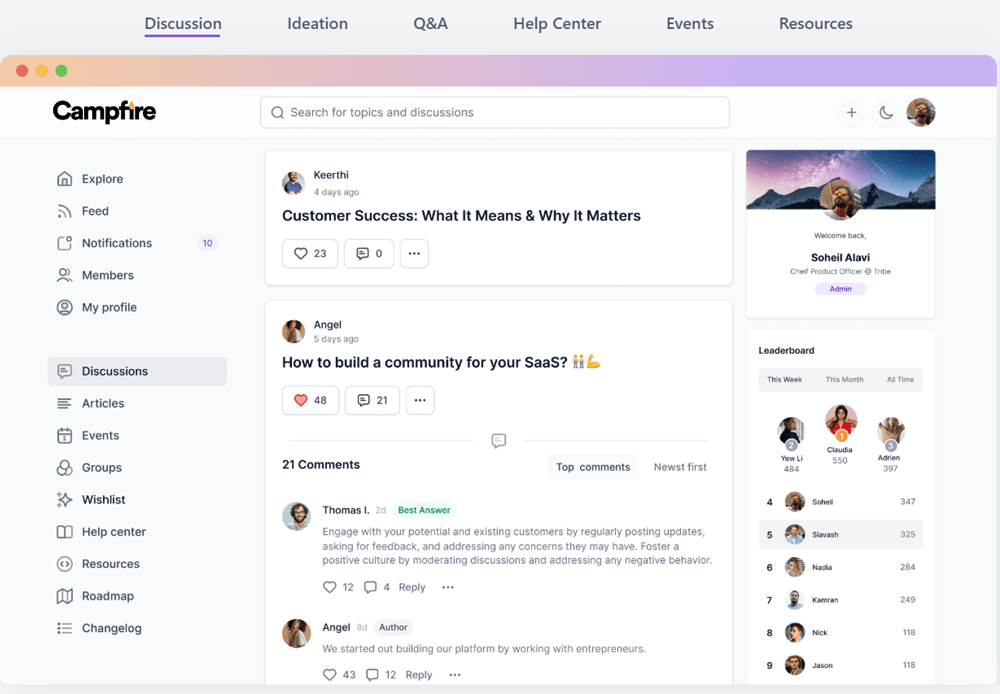Like Keerthi's Customer Success post
This screenshot has width=1000, height=694.
click(309, 253)
